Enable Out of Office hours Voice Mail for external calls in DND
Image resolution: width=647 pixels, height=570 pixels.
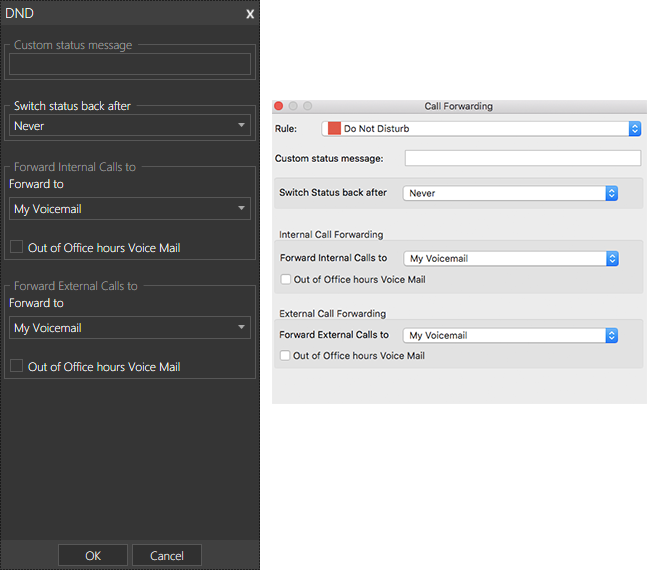pos(17,366)
